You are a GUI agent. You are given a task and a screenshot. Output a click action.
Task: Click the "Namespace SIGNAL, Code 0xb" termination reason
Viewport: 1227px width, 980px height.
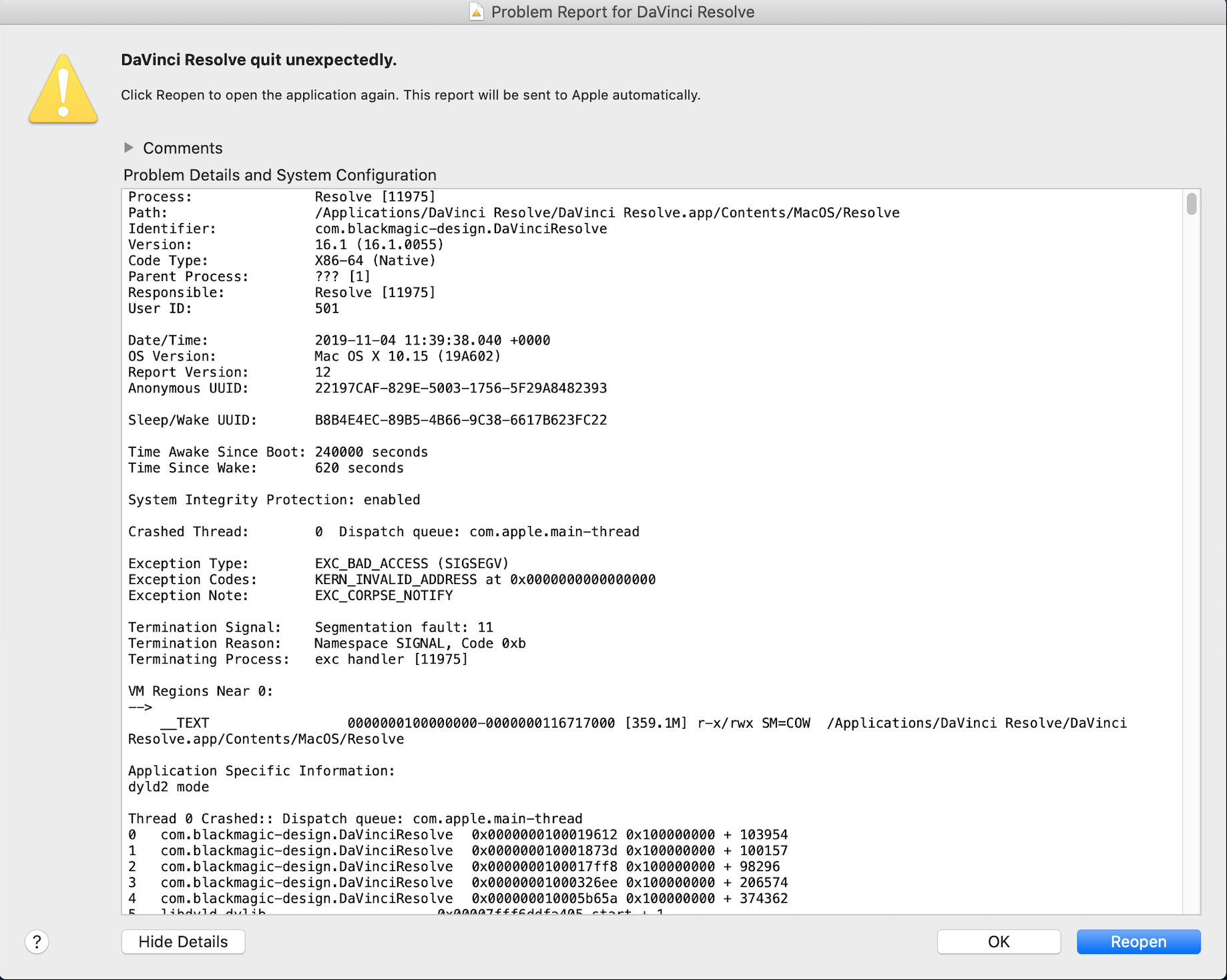click(x=420, y=644)
